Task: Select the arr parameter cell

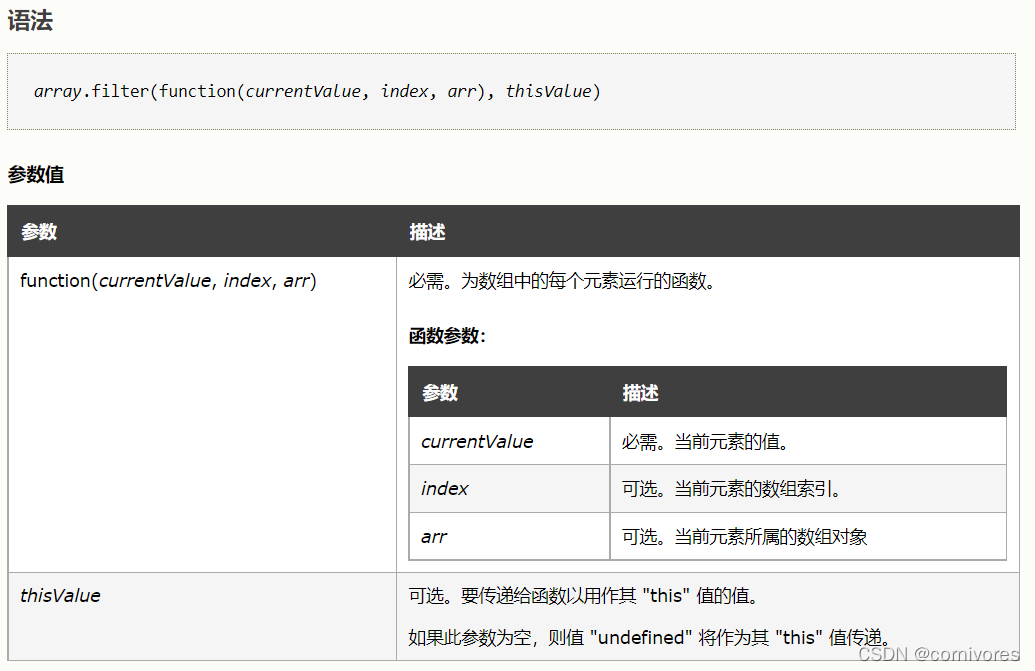Action: pyautogui.click(x=434, y=537)
